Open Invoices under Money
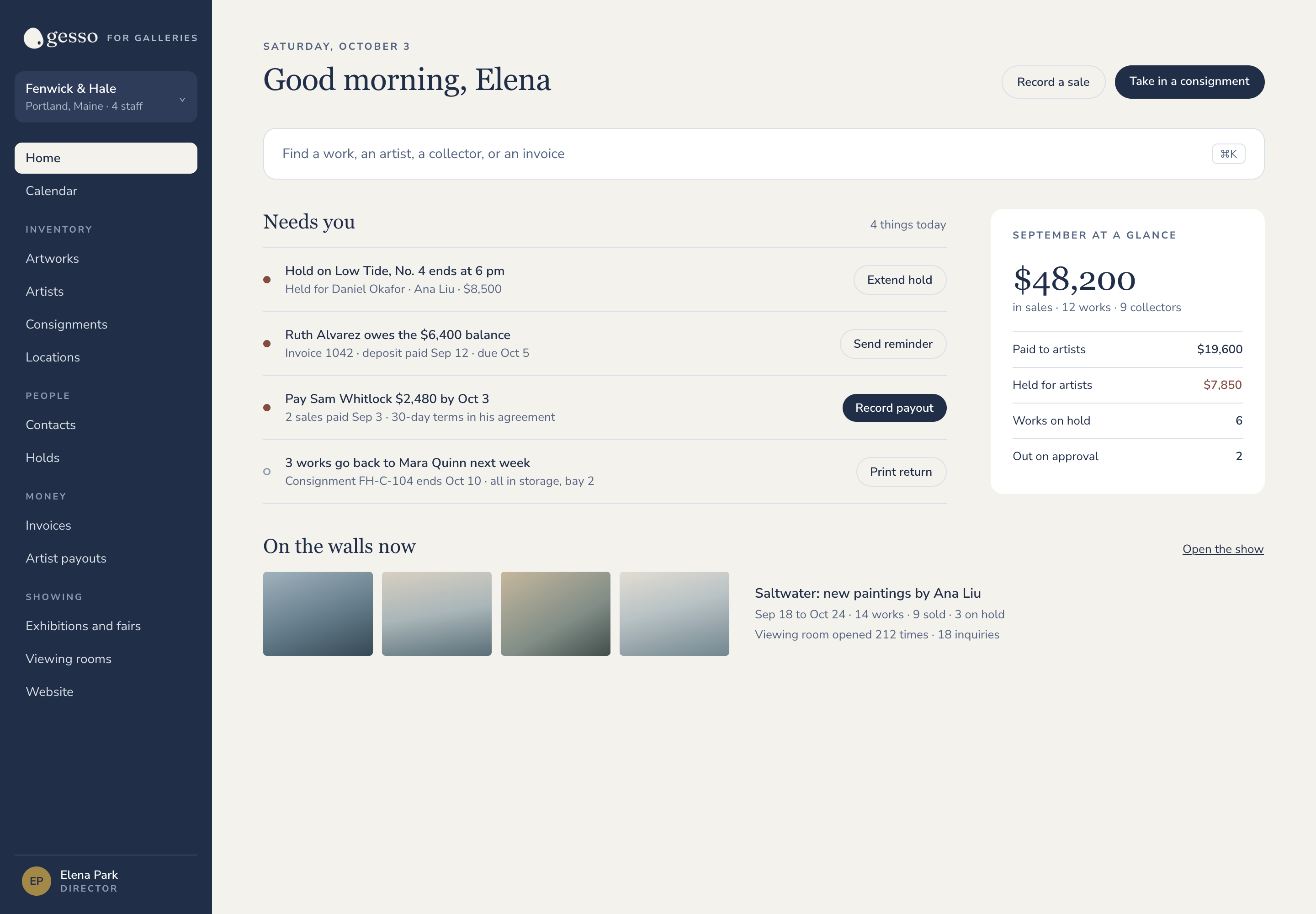 pos(106,525)
